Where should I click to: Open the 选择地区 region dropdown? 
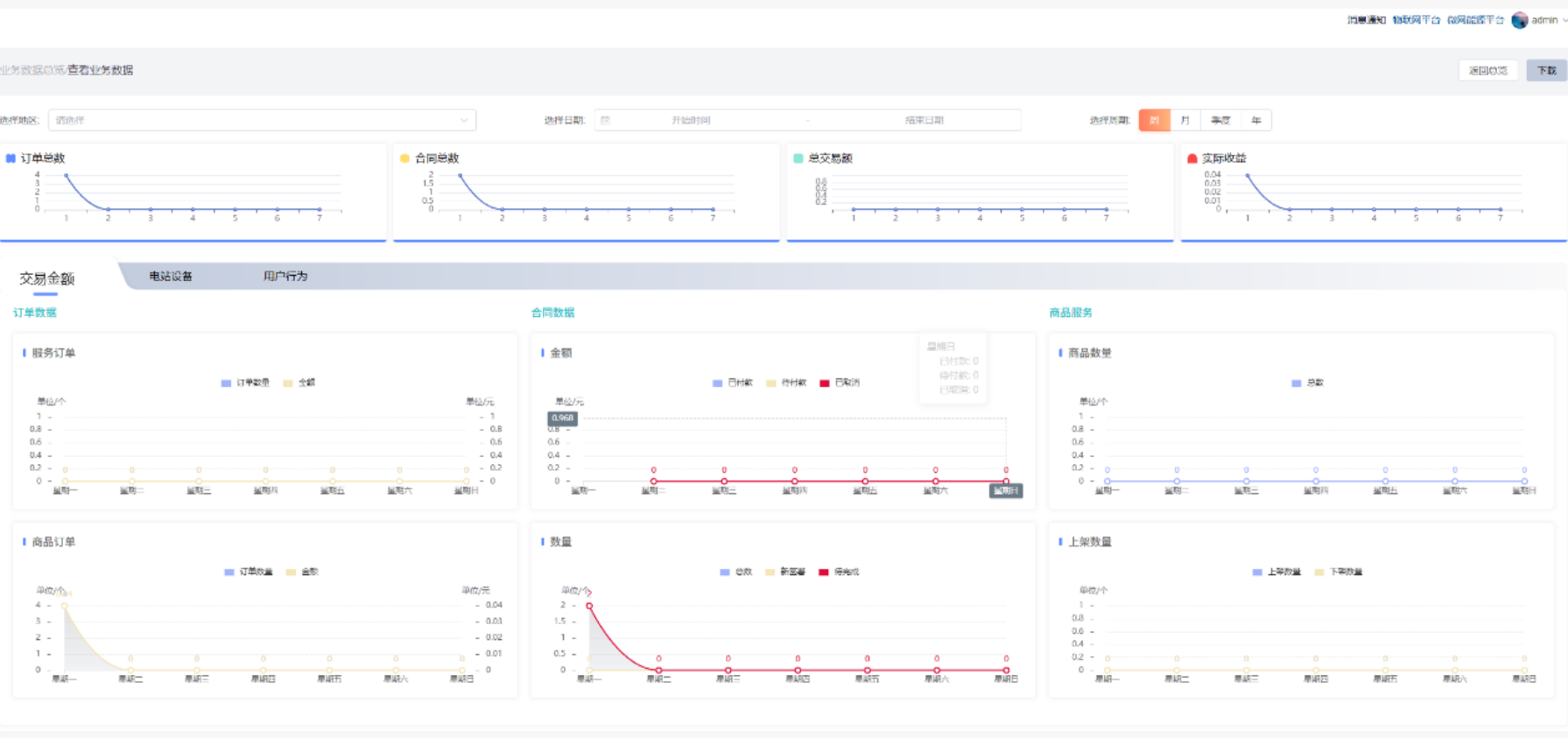pos(262,120)
